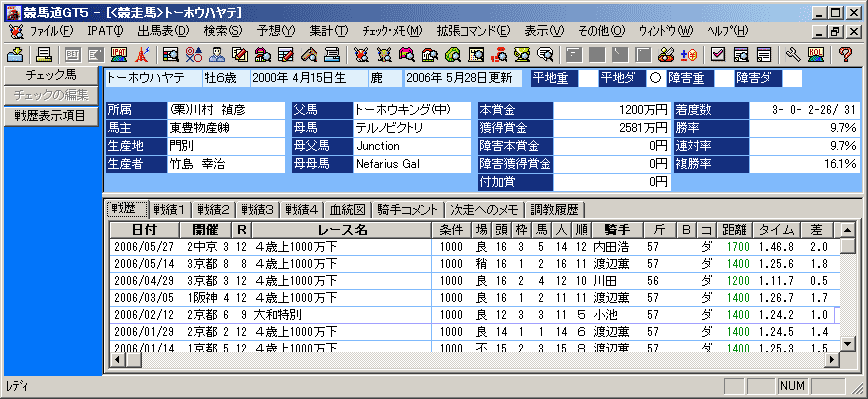
Task: Click the horizontal scrollbar right arrow
Action: click(x=832, y=360)
